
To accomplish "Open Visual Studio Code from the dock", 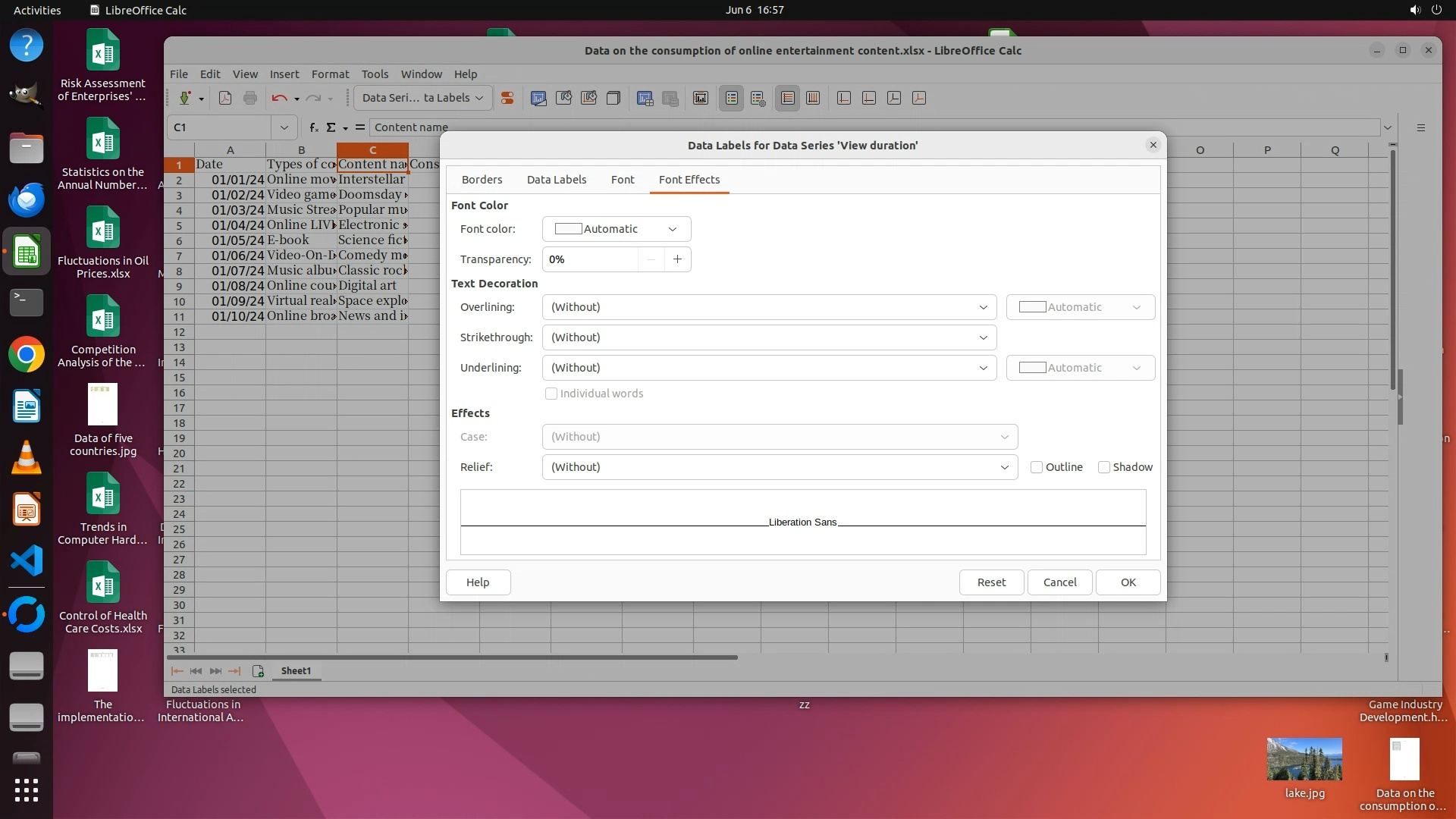I will click(27, 561).
